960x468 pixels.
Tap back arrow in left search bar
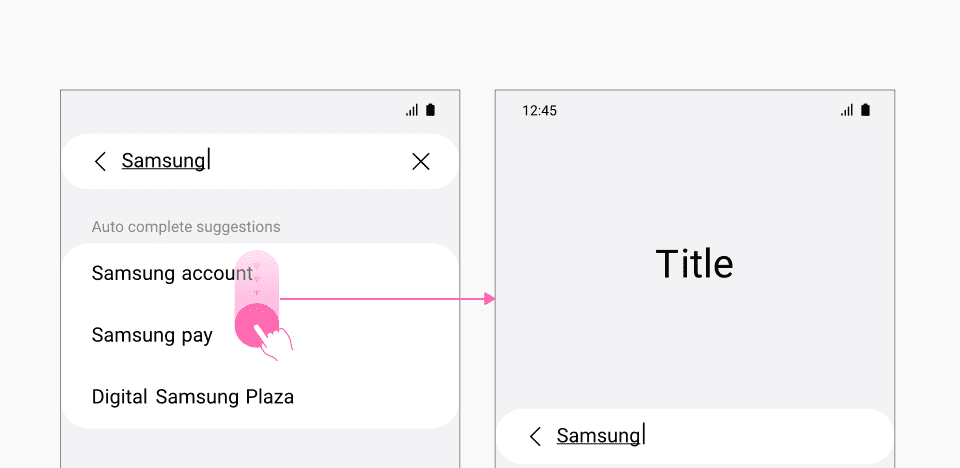pos(100,162)
